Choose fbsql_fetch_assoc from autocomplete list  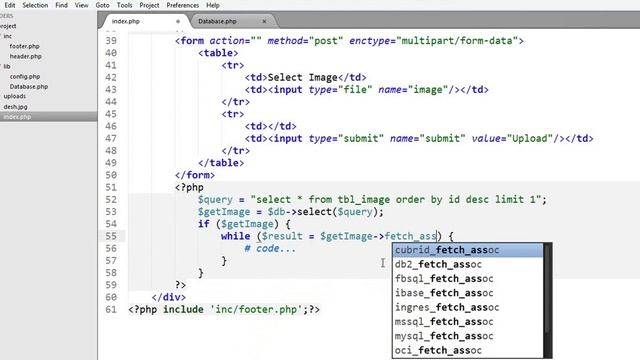pos(468,278)
